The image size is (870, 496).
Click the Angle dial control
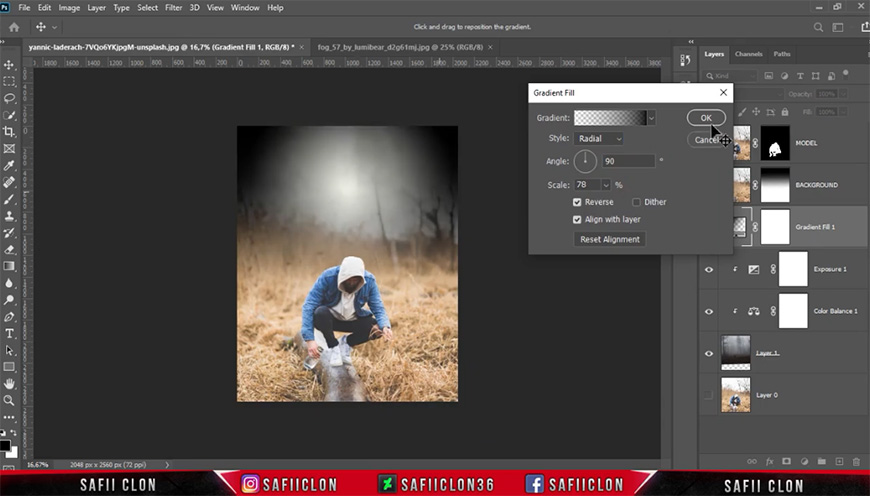(x=585, y=161)
